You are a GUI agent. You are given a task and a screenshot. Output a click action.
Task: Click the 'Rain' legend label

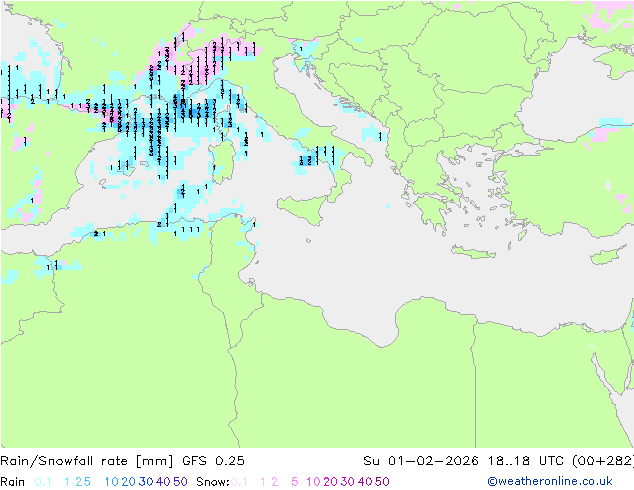coord(13,482)
